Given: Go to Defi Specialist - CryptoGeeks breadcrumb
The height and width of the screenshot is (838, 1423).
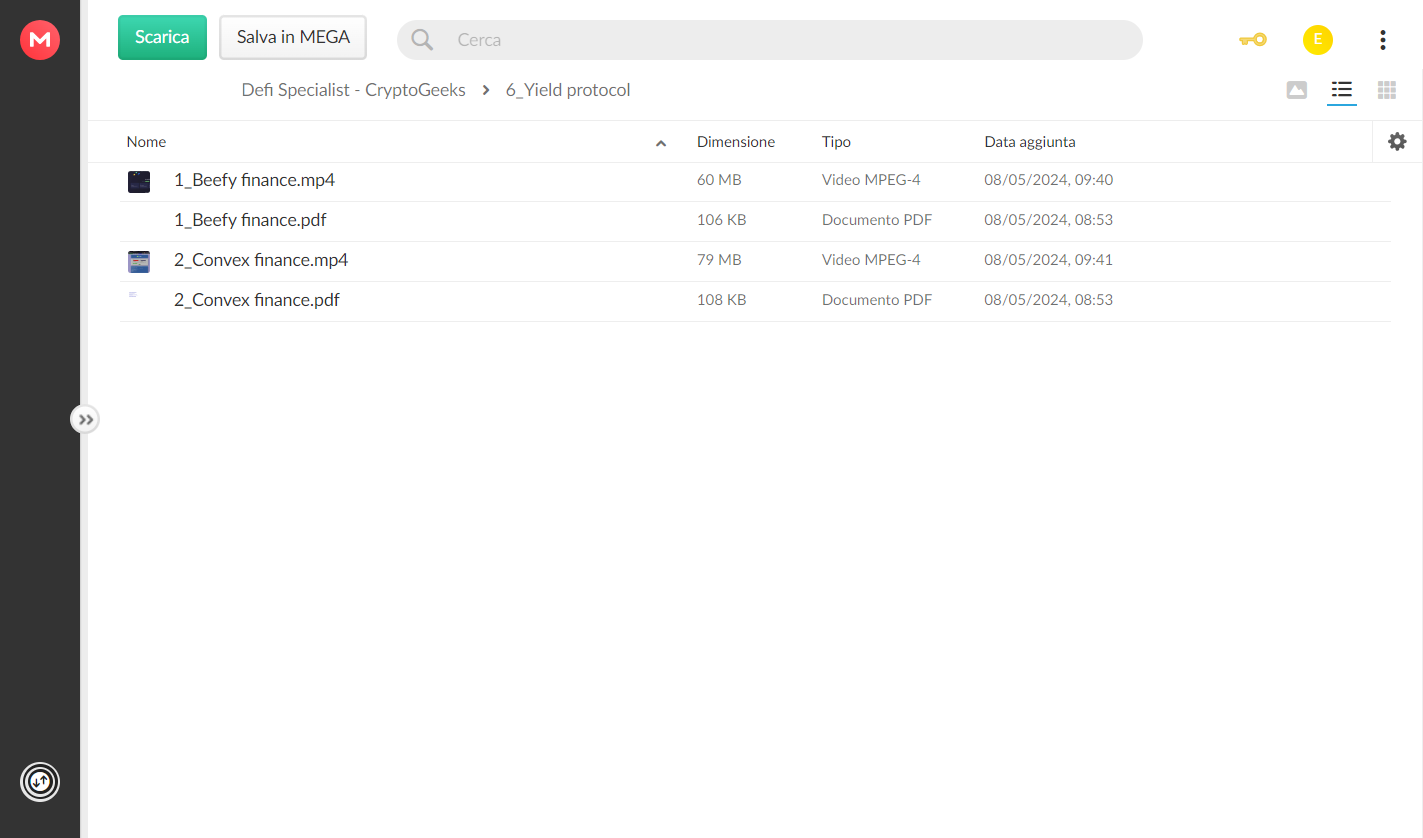Looking at the screenshot, I should pyautogui.click(x=354, y=90).
